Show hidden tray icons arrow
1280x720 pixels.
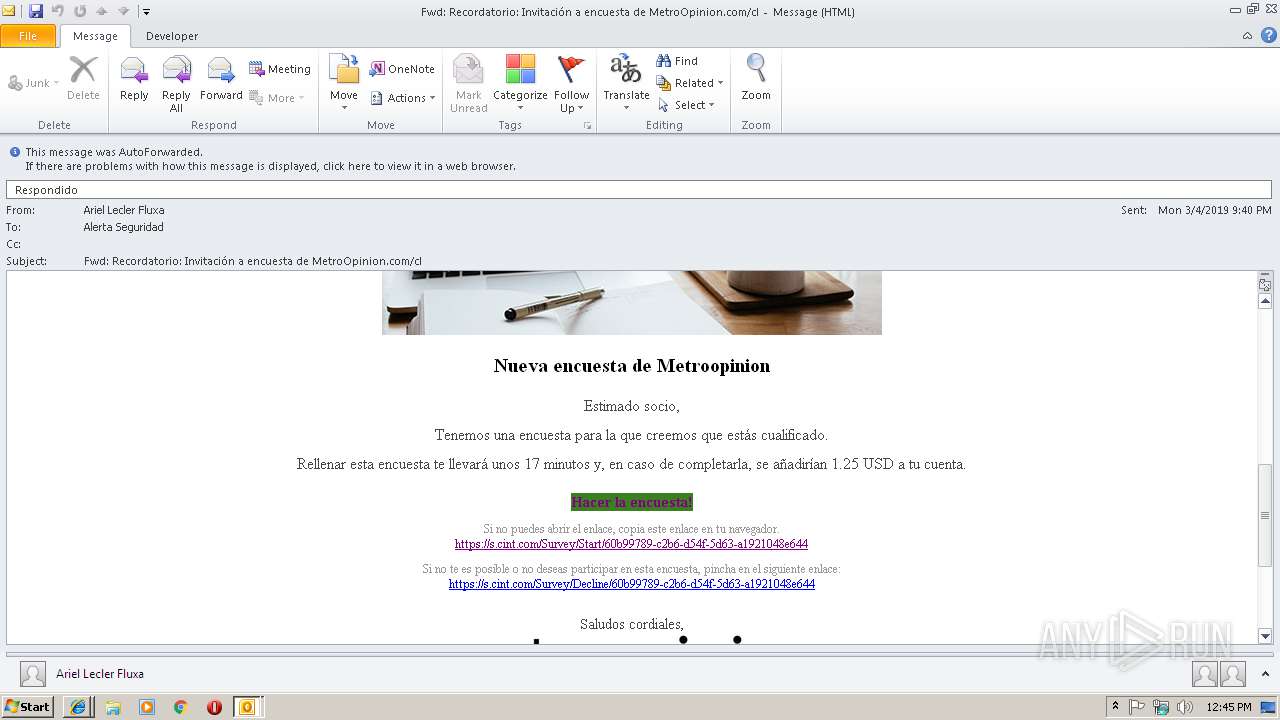pyautogui.click(x=1115, y=707)
